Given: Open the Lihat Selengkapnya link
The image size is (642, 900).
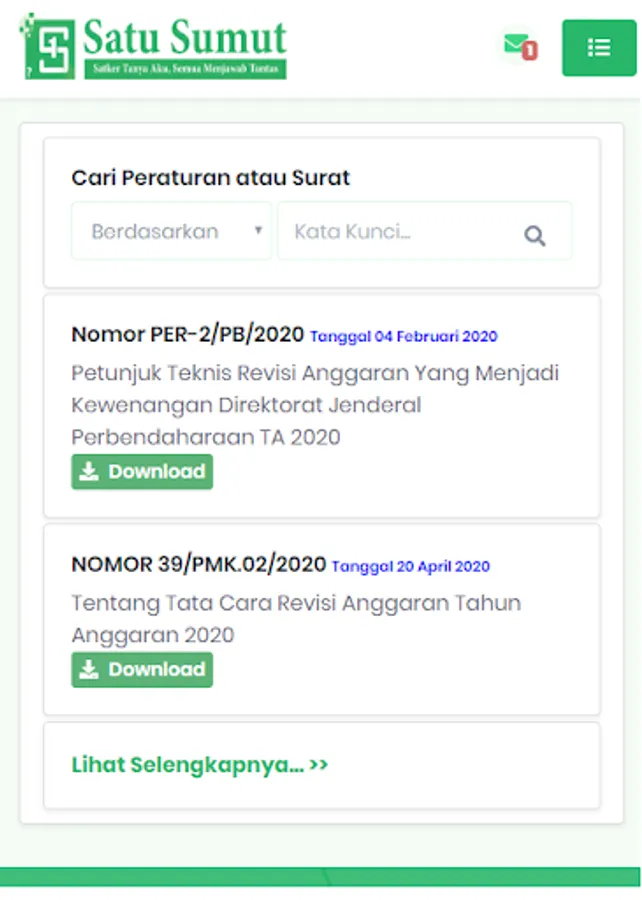Looking at the screenshot, I should [x=200, y=765].
